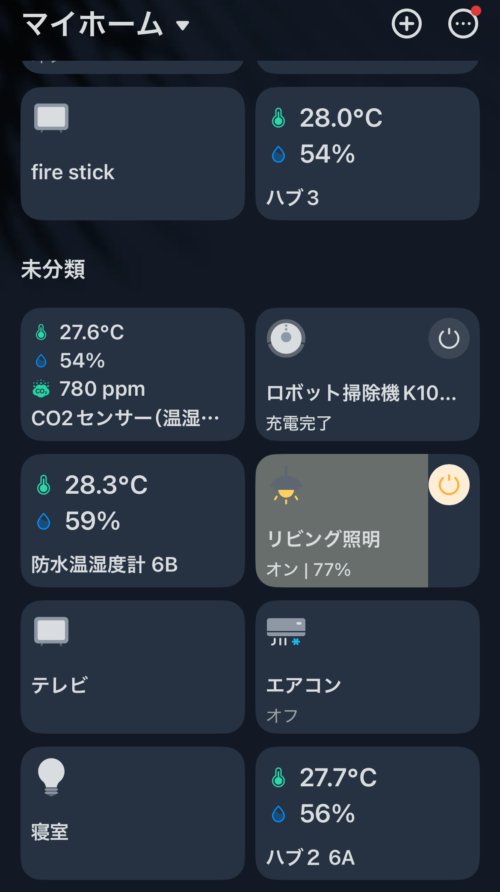Open the ハブ3 temperature card

pos(367,154)
